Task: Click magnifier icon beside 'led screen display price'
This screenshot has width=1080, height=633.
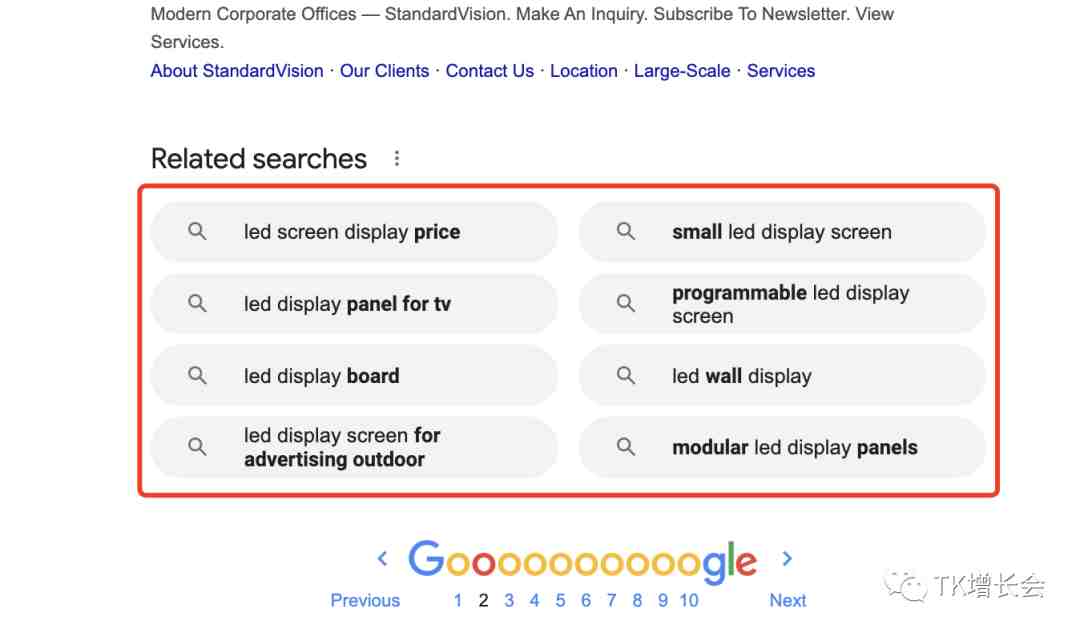Action: (198, 232)
